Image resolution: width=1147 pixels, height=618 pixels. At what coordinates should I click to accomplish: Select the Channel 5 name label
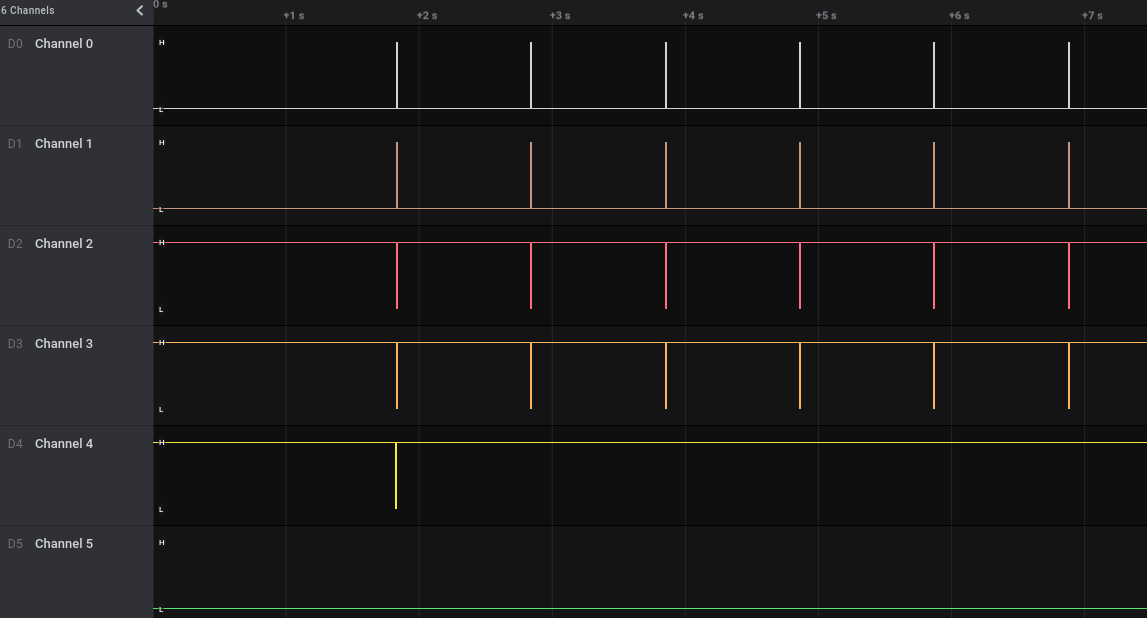tap(64, 544)
